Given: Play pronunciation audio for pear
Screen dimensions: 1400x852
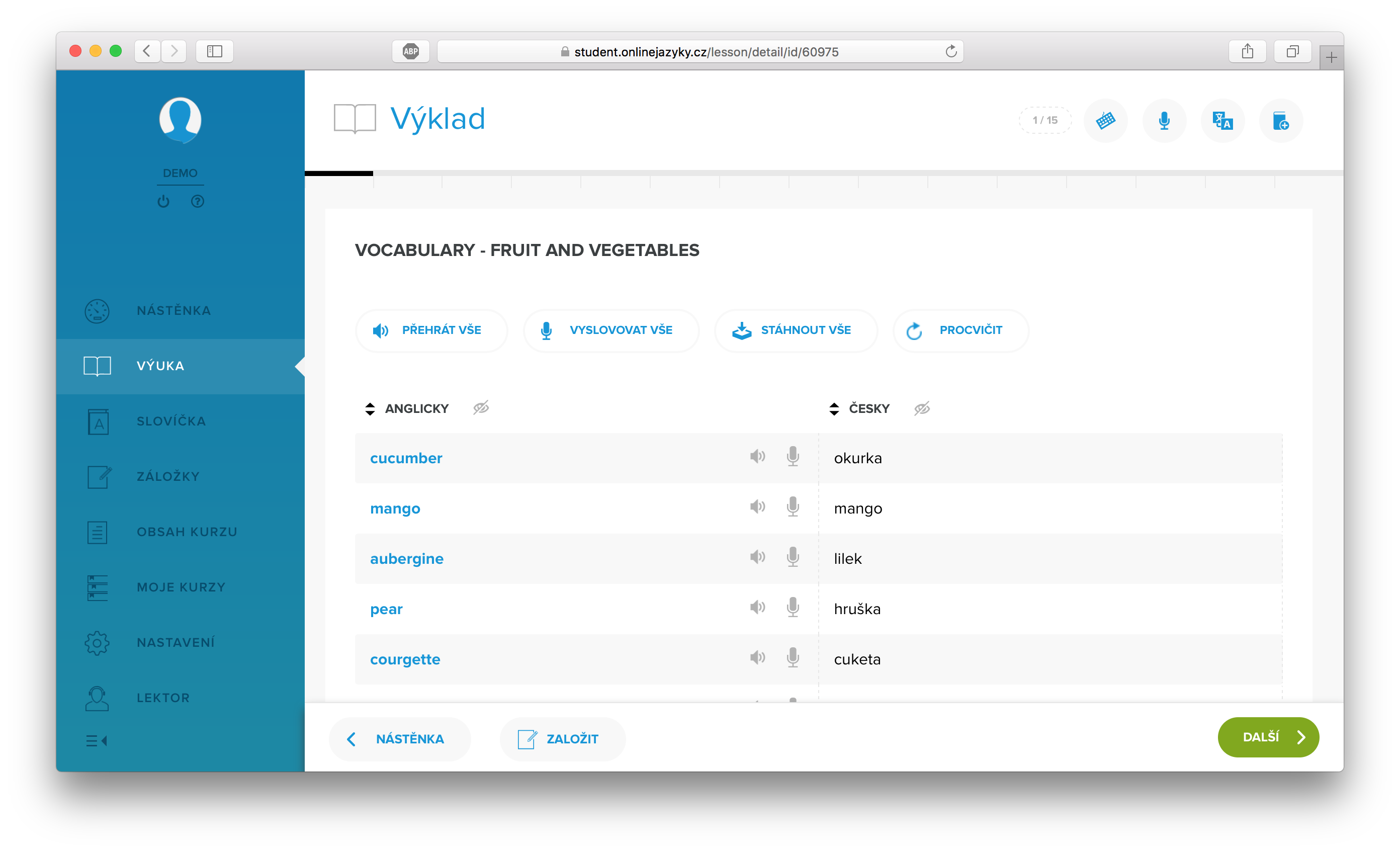Looking at the screenshot, I should pos(757,607).
